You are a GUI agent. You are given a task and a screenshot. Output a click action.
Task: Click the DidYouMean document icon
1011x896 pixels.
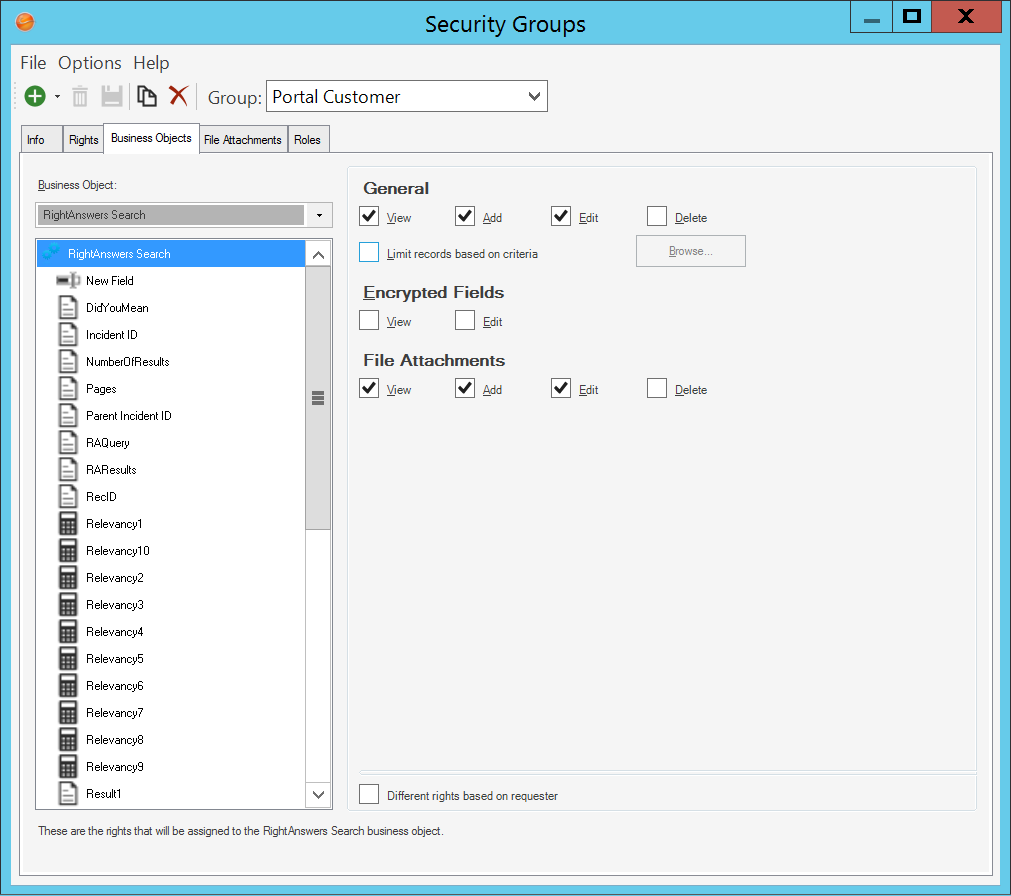point(68,308)
